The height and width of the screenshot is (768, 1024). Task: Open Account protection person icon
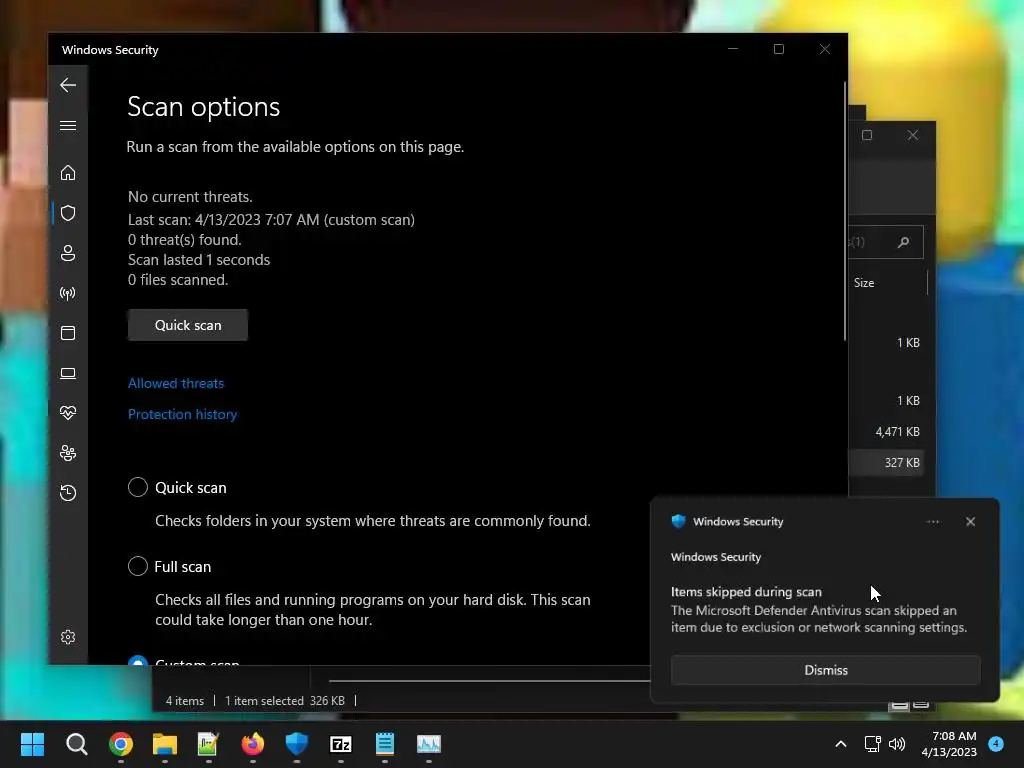(68, 253)
